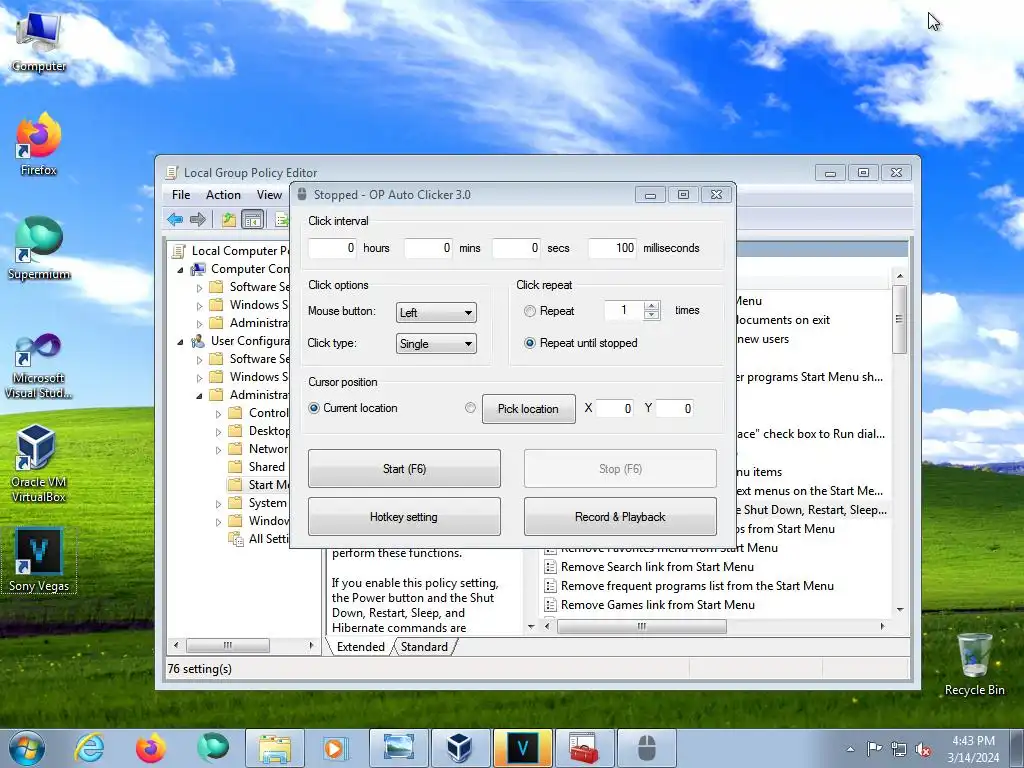The width and height of the screenshot is (1024, 768).
Task: Toggle the show/hide console tree toolbar icon
Action: click(252, 219)
